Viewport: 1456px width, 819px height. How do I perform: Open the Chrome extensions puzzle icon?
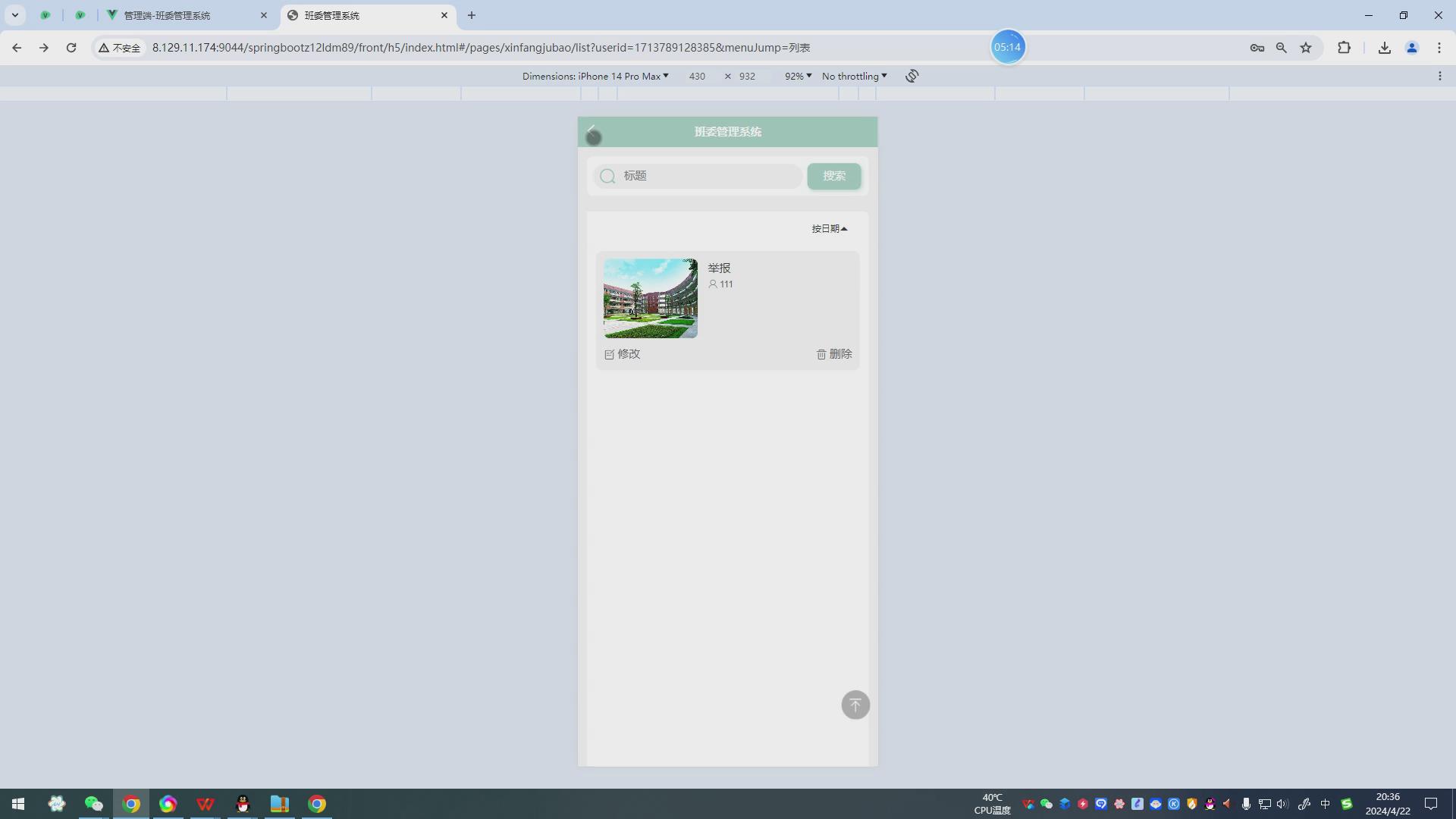point(1344,48)
